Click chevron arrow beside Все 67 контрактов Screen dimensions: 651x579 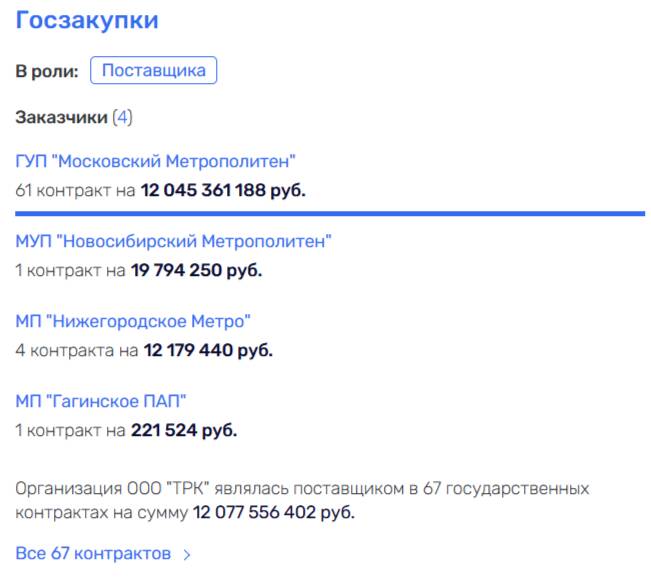(x=187, y=553)
